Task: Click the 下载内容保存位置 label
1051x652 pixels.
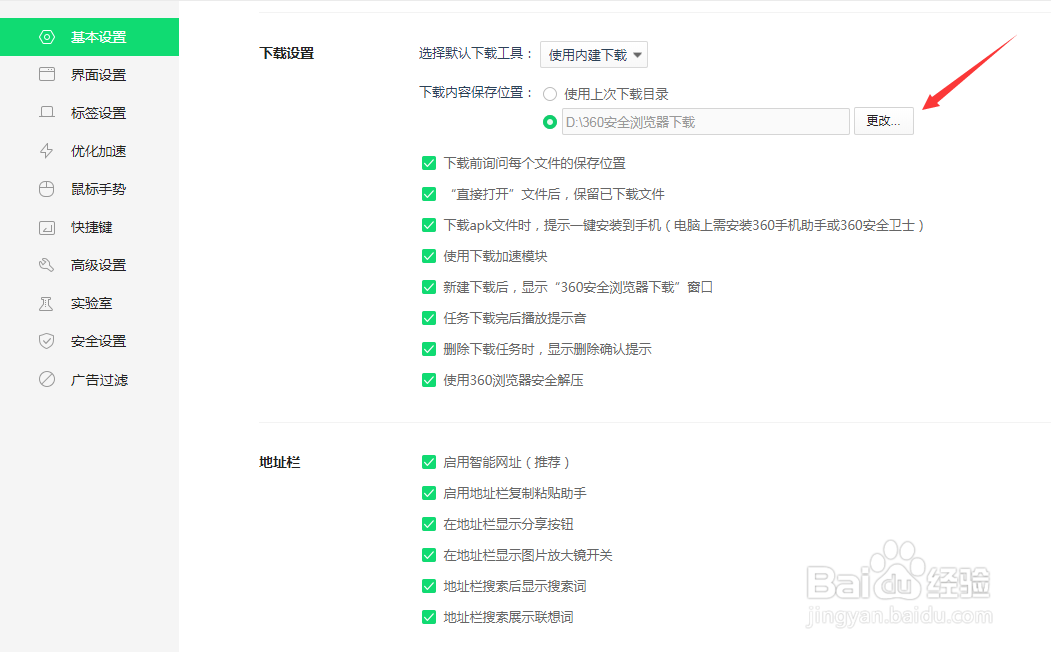Action: pyautogui.click(x=475, y=92)
